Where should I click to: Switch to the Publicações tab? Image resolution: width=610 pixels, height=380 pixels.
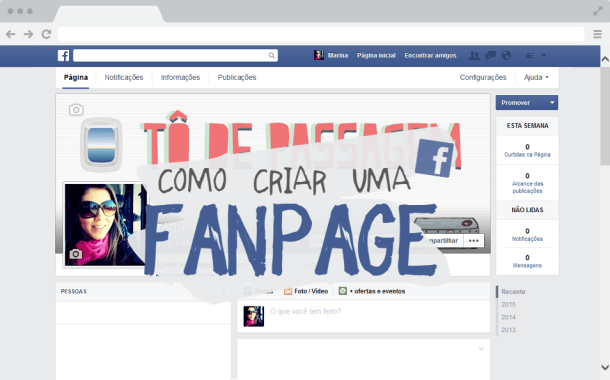click(x=237, y=77)
